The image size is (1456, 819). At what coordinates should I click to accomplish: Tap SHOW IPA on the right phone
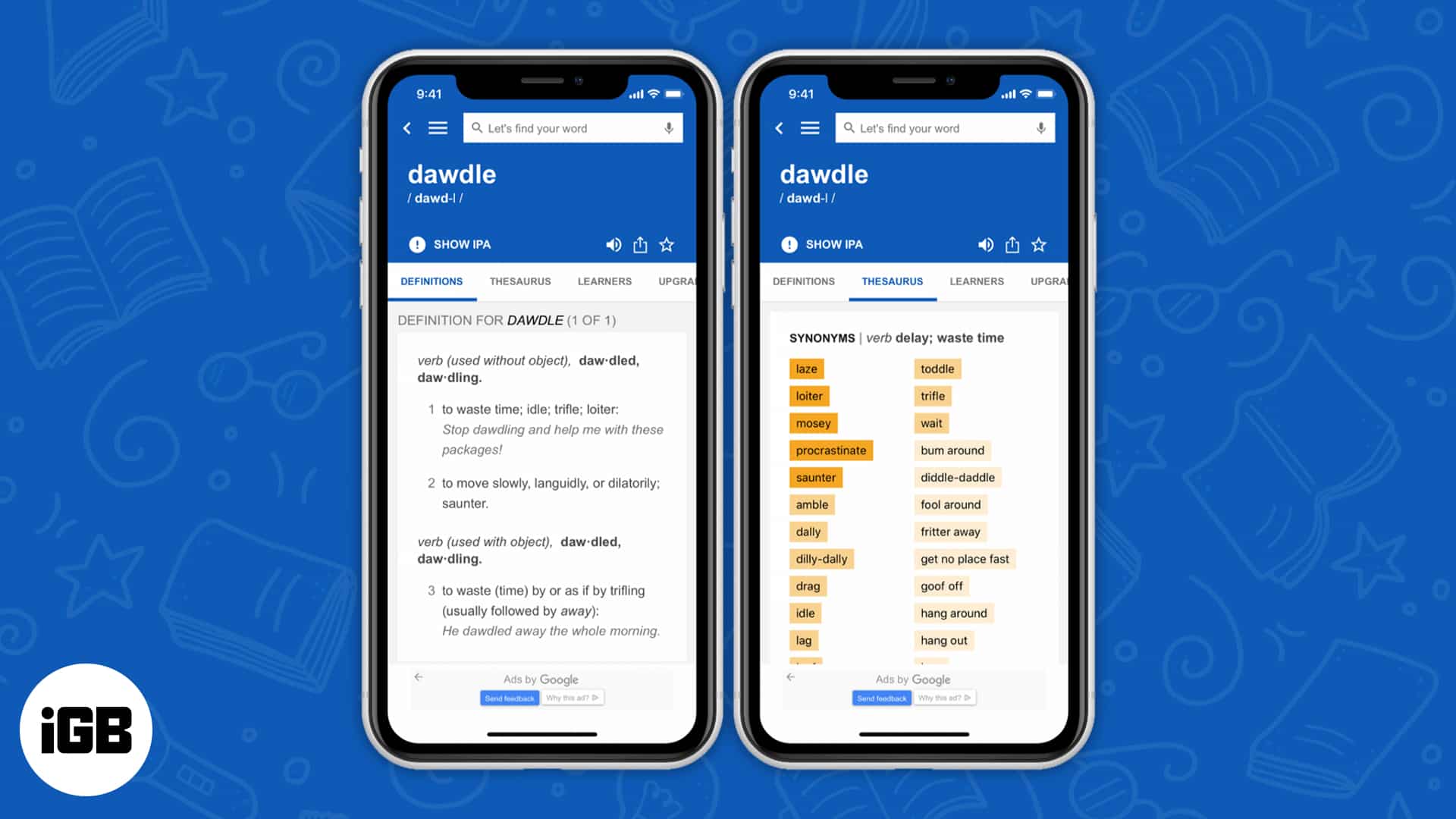834,244
